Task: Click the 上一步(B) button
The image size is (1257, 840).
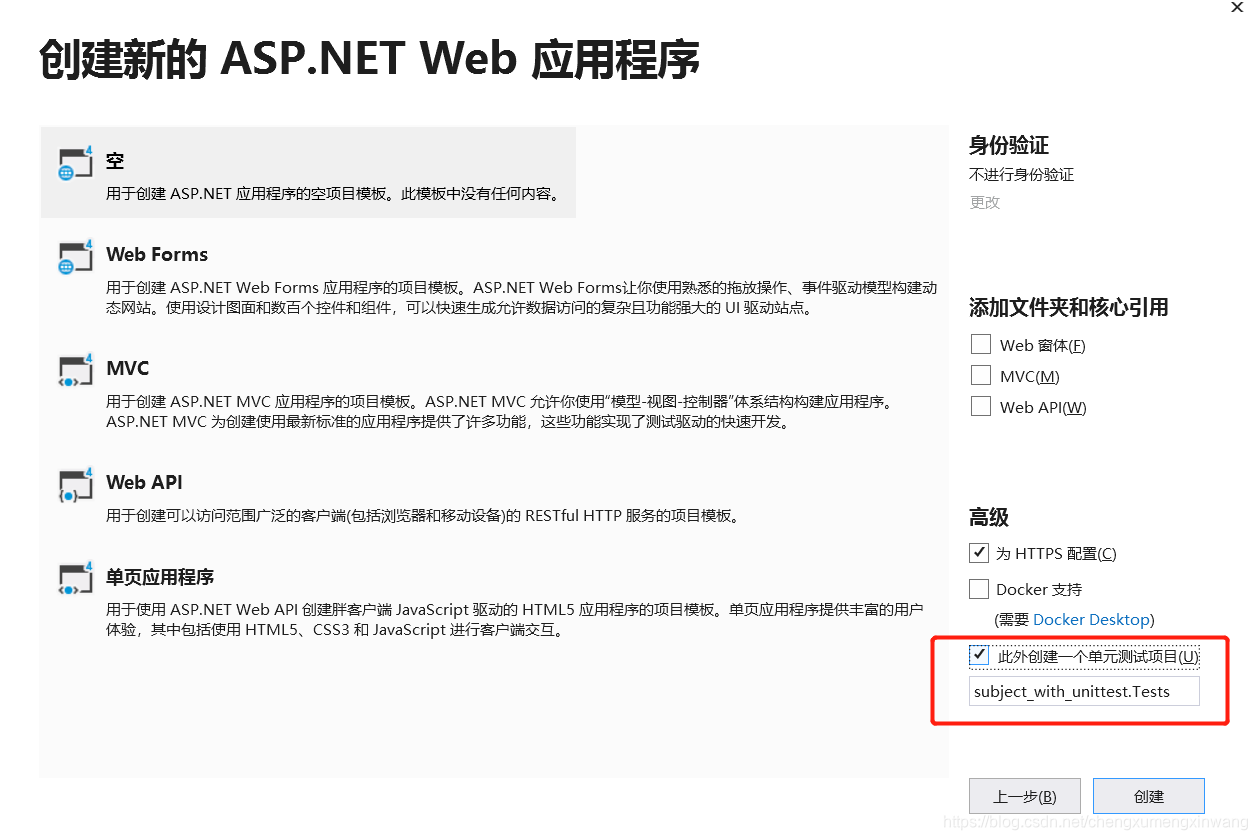Action: pyautogui.click(x=1024, y=796)
